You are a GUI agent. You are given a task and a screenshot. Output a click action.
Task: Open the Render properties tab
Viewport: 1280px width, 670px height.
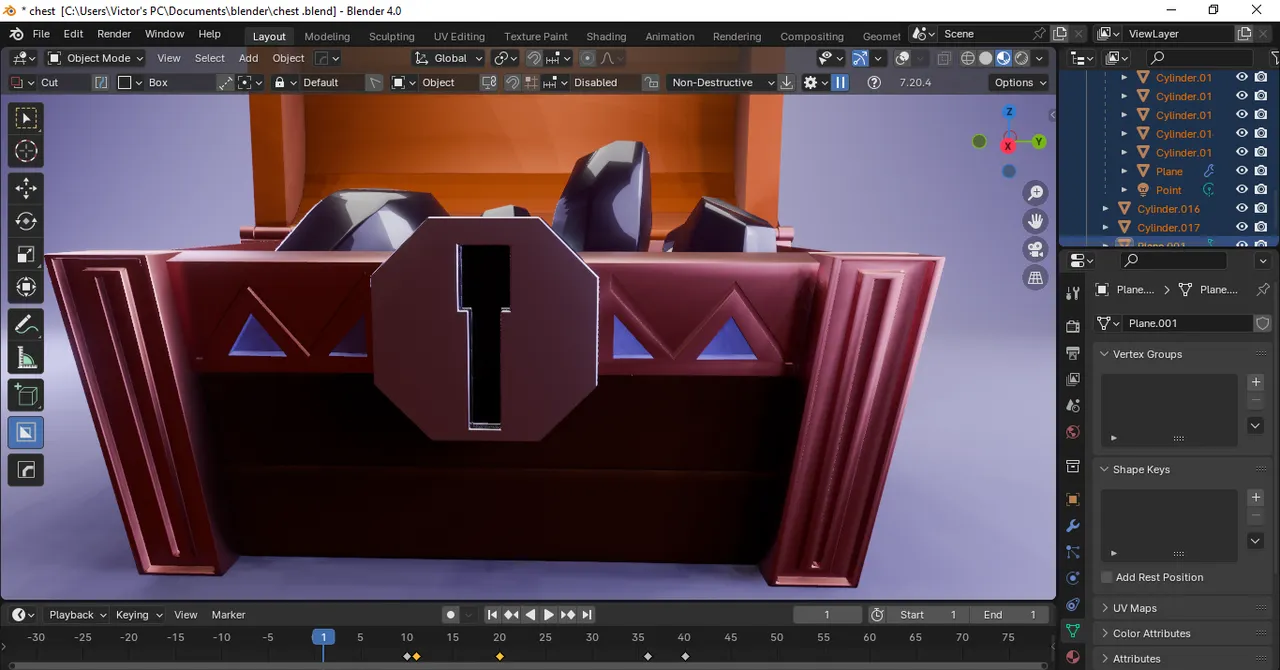(1073, 326)
